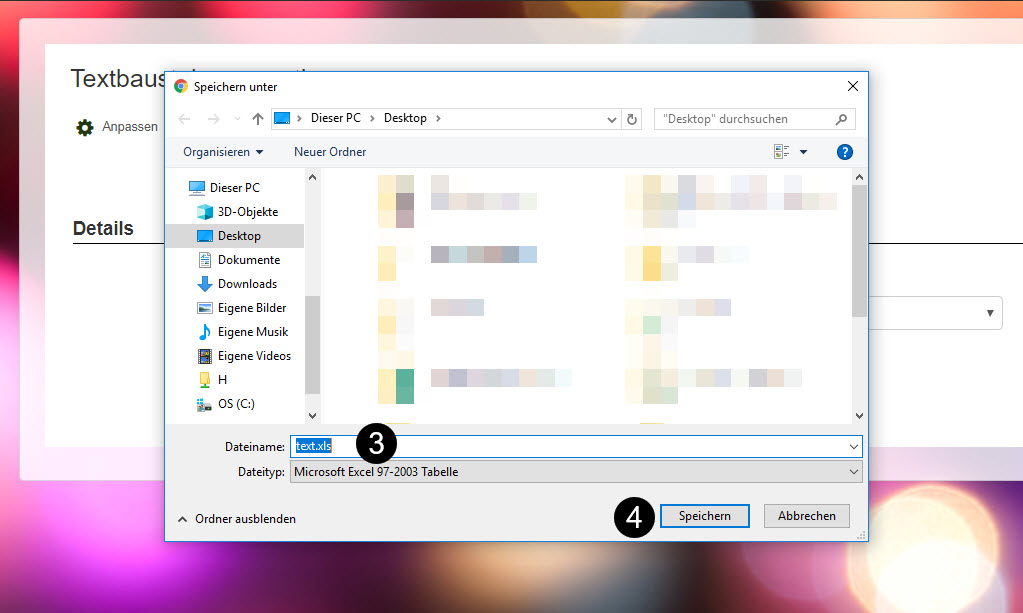Open the OS (C:) drive
1023x613 pixels.
pos(236,404)
